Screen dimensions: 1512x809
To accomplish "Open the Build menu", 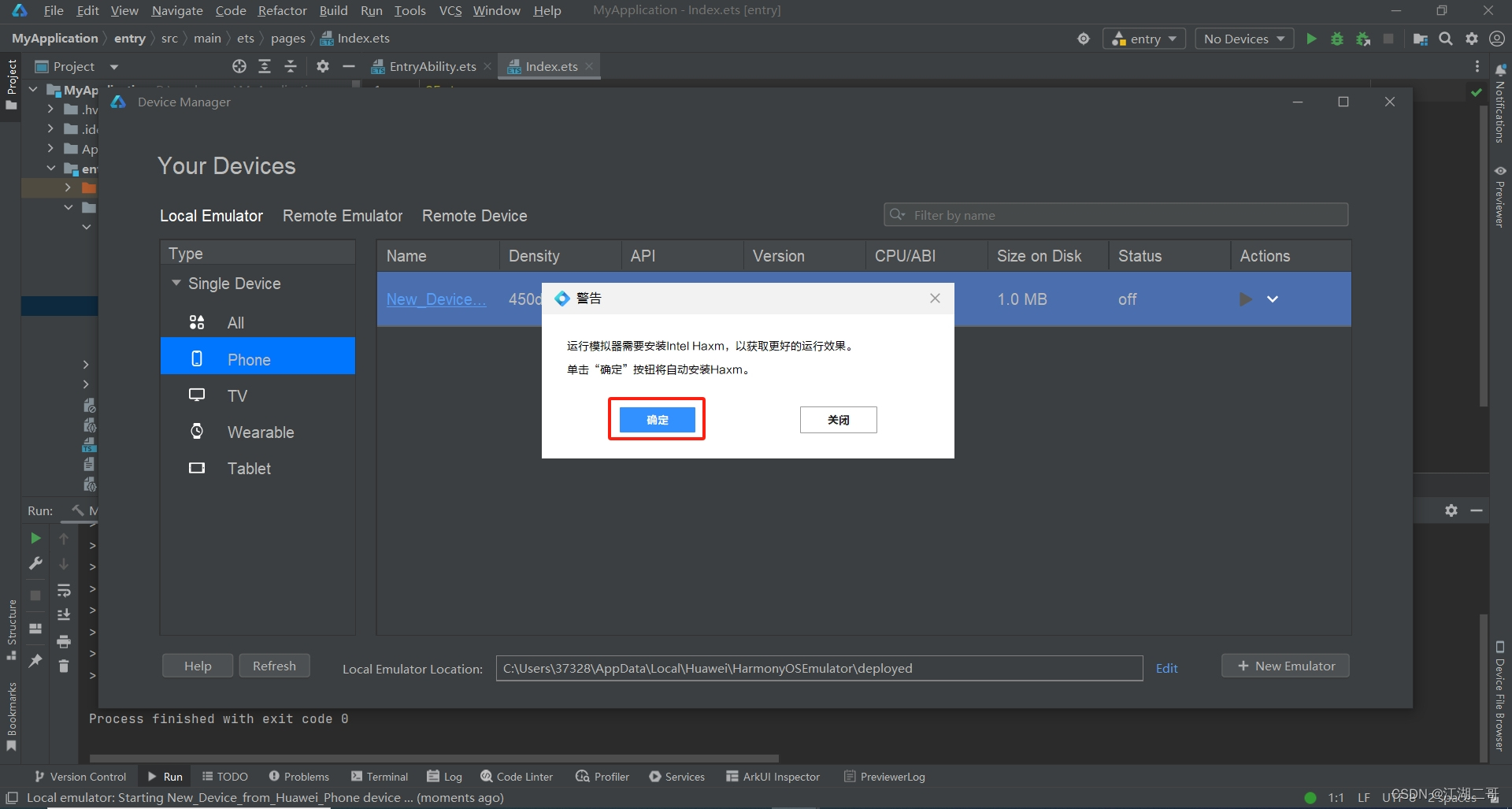I will (333, 10).
